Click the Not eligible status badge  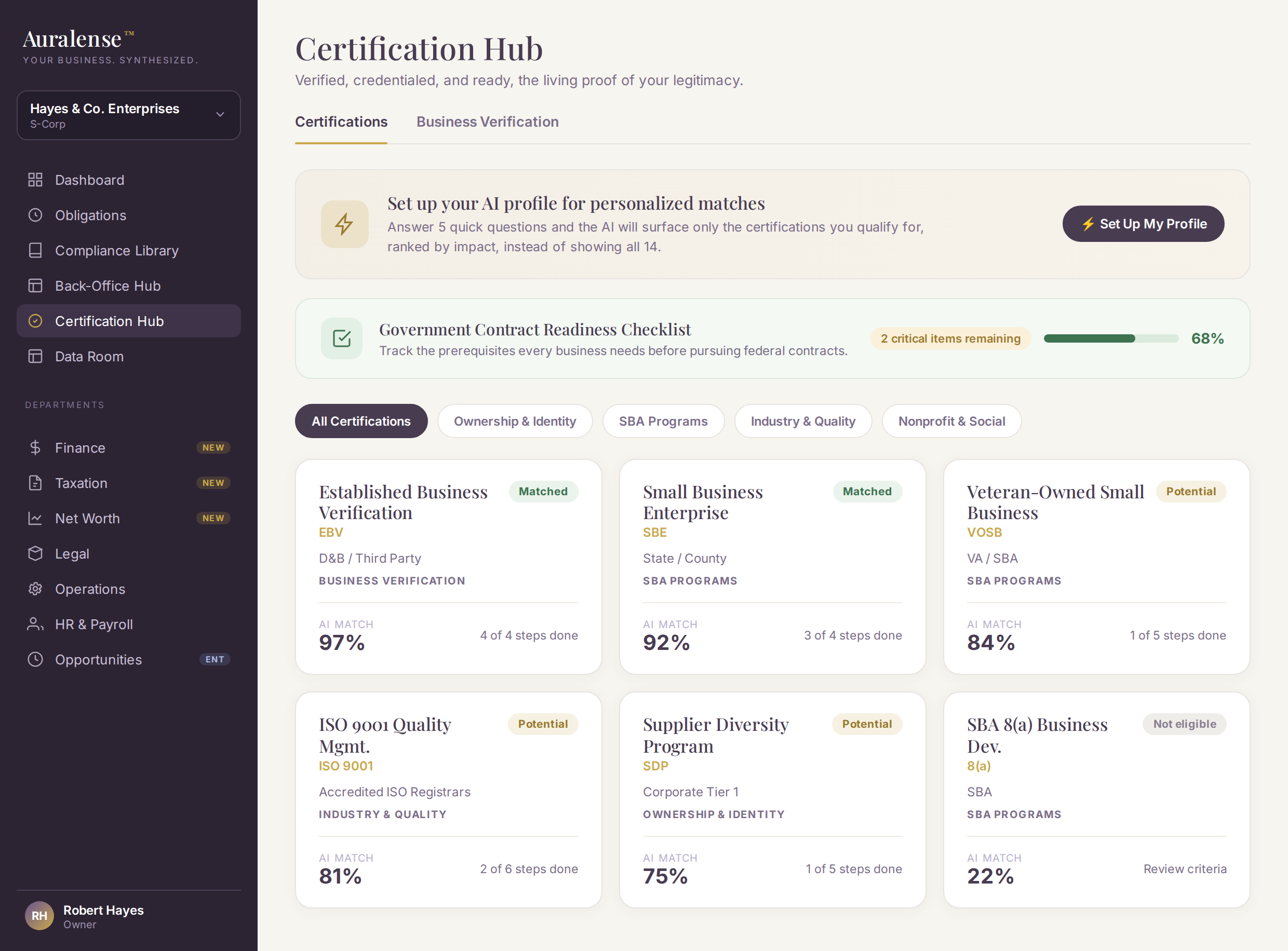pyautogui.click(x=1184, y=724)
